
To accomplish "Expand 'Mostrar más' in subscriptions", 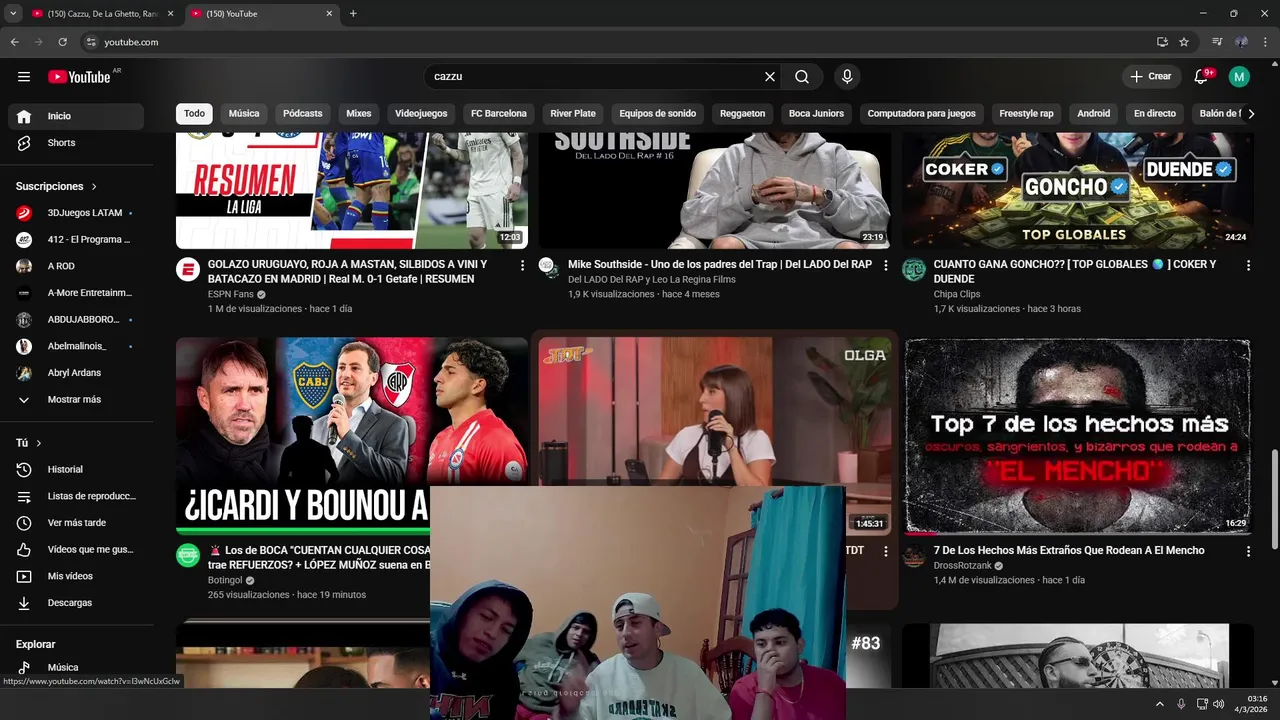I will [74, 399].
